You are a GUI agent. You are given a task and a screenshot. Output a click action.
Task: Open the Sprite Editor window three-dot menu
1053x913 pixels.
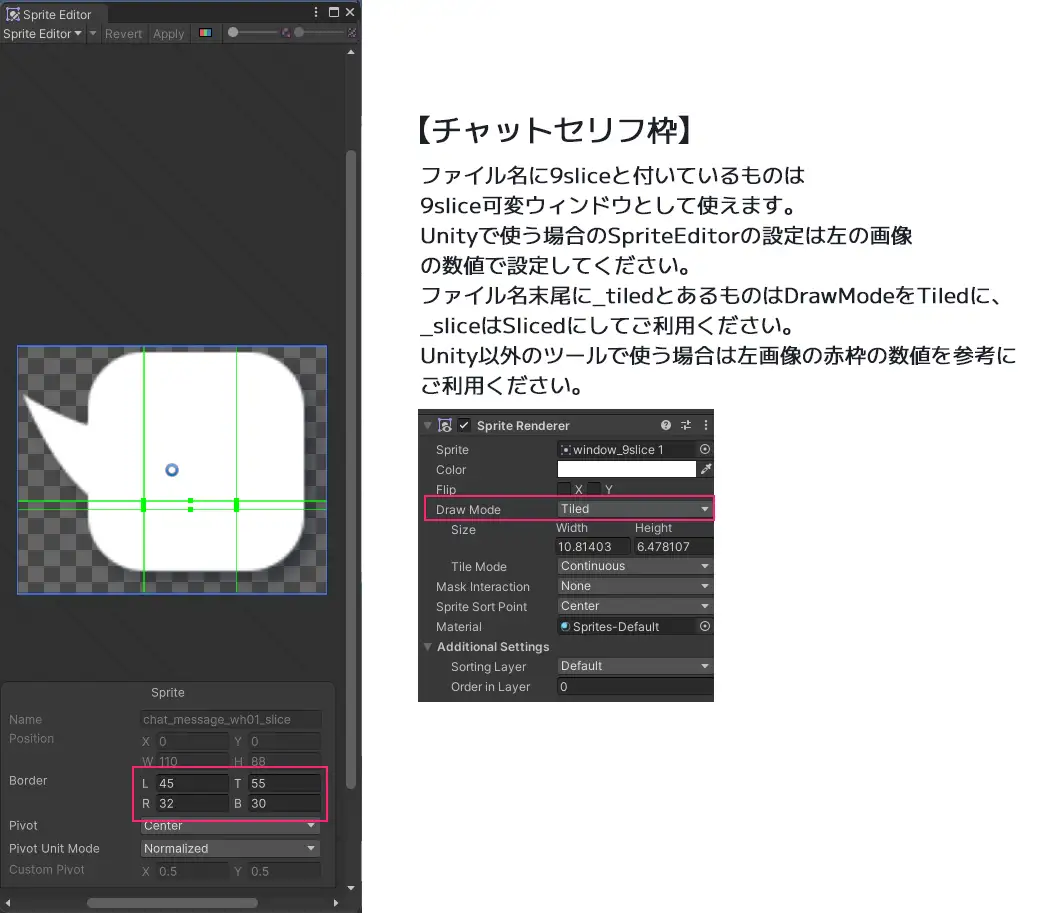coord(316,13)
